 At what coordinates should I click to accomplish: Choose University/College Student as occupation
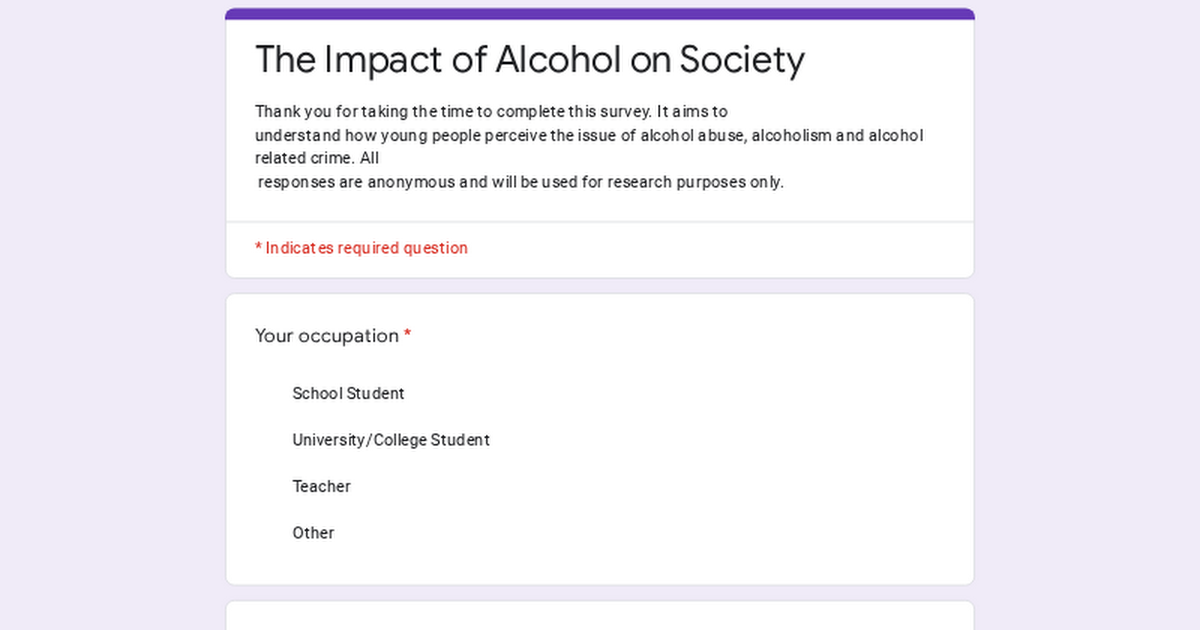(x=390, y=440)
